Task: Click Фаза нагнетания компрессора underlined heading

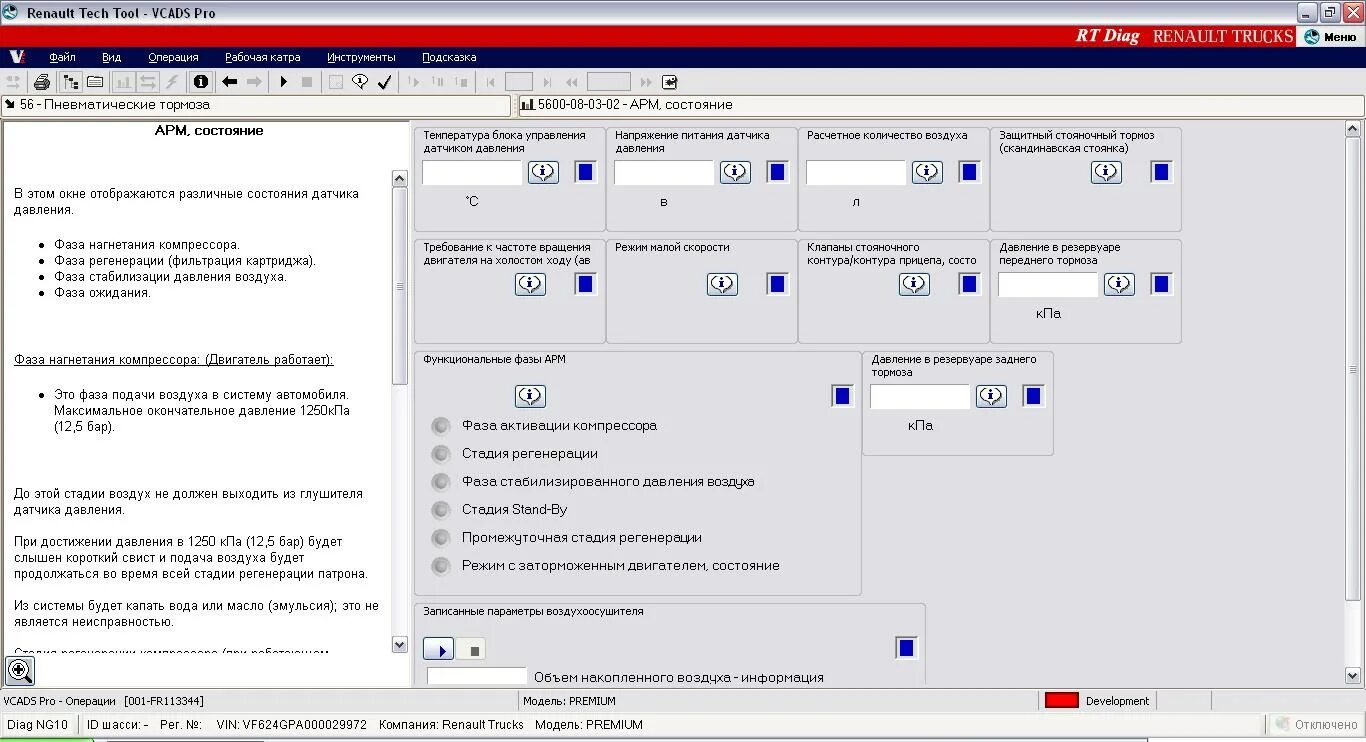Action: point(174,359)
